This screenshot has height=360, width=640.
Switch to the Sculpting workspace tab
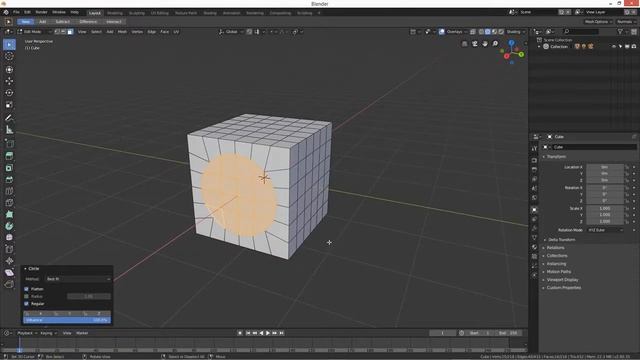tap(136, 13)
